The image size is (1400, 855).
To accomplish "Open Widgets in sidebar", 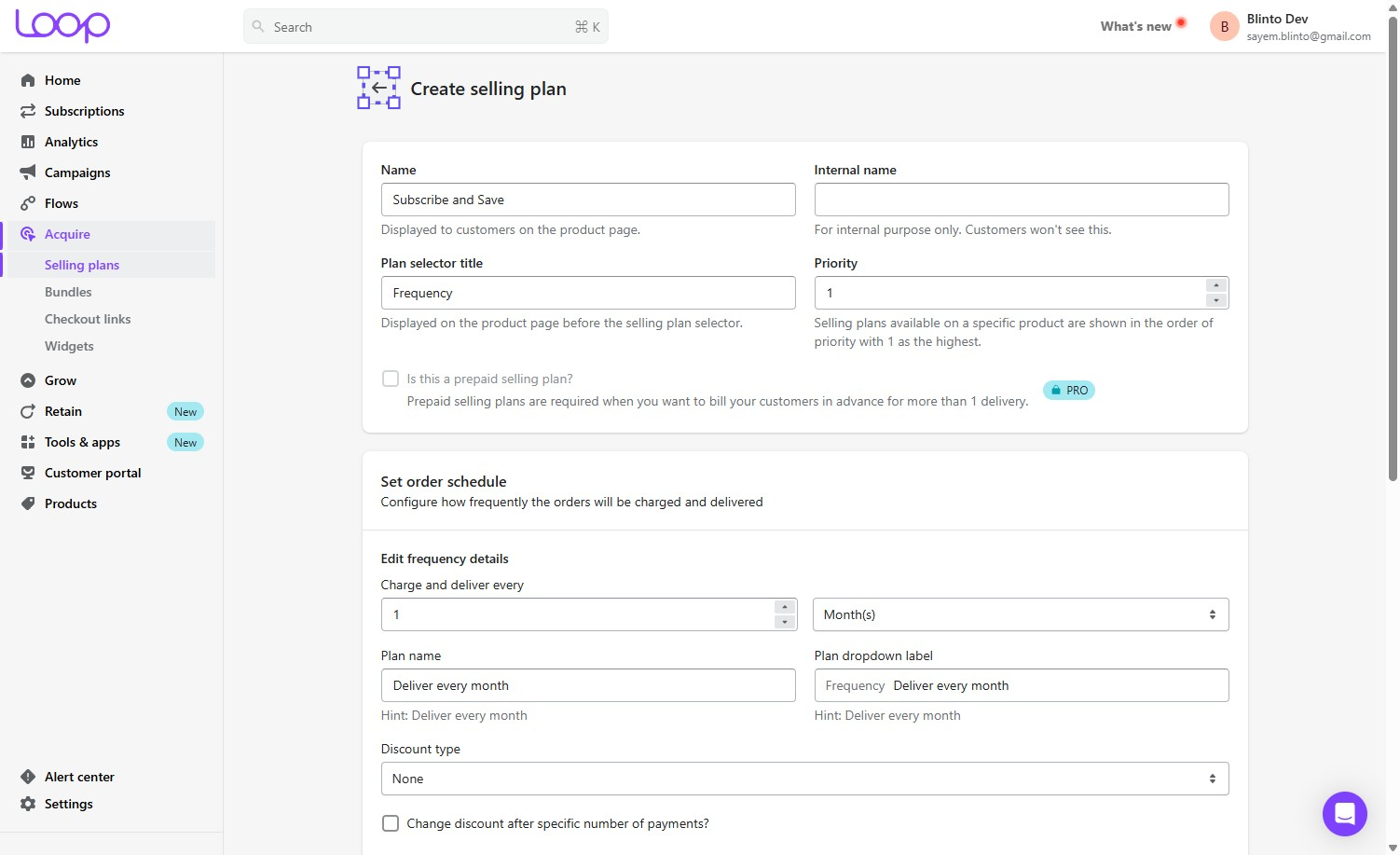I will pyautogui.click(x=69, y=346).
